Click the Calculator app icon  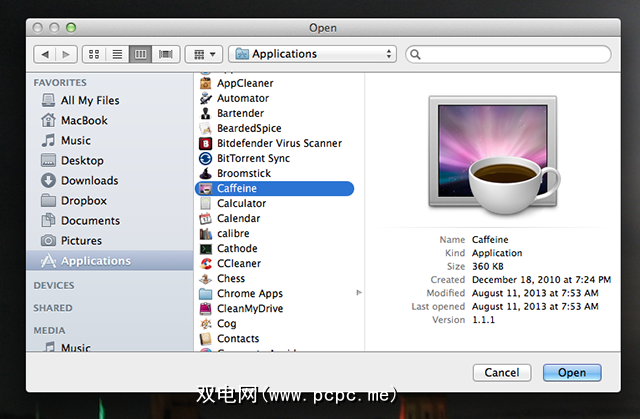click(x=205, y=203)
